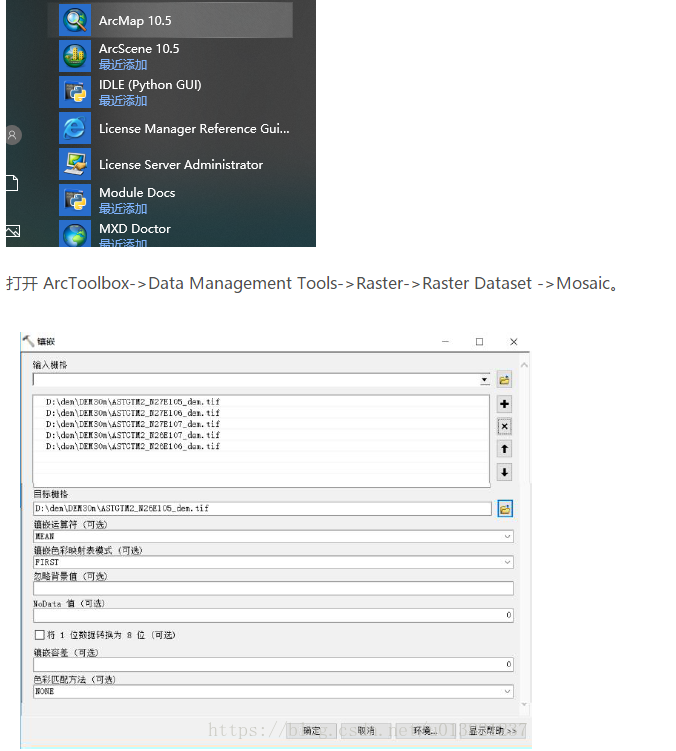Click the IDLE Python icon
This screenshot has width=676, height=751.
75,92
